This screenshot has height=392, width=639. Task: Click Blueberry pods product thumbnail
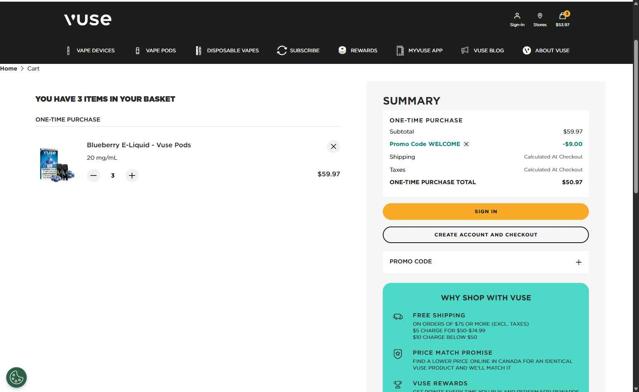pyautogui.click(x=57, y=164)
